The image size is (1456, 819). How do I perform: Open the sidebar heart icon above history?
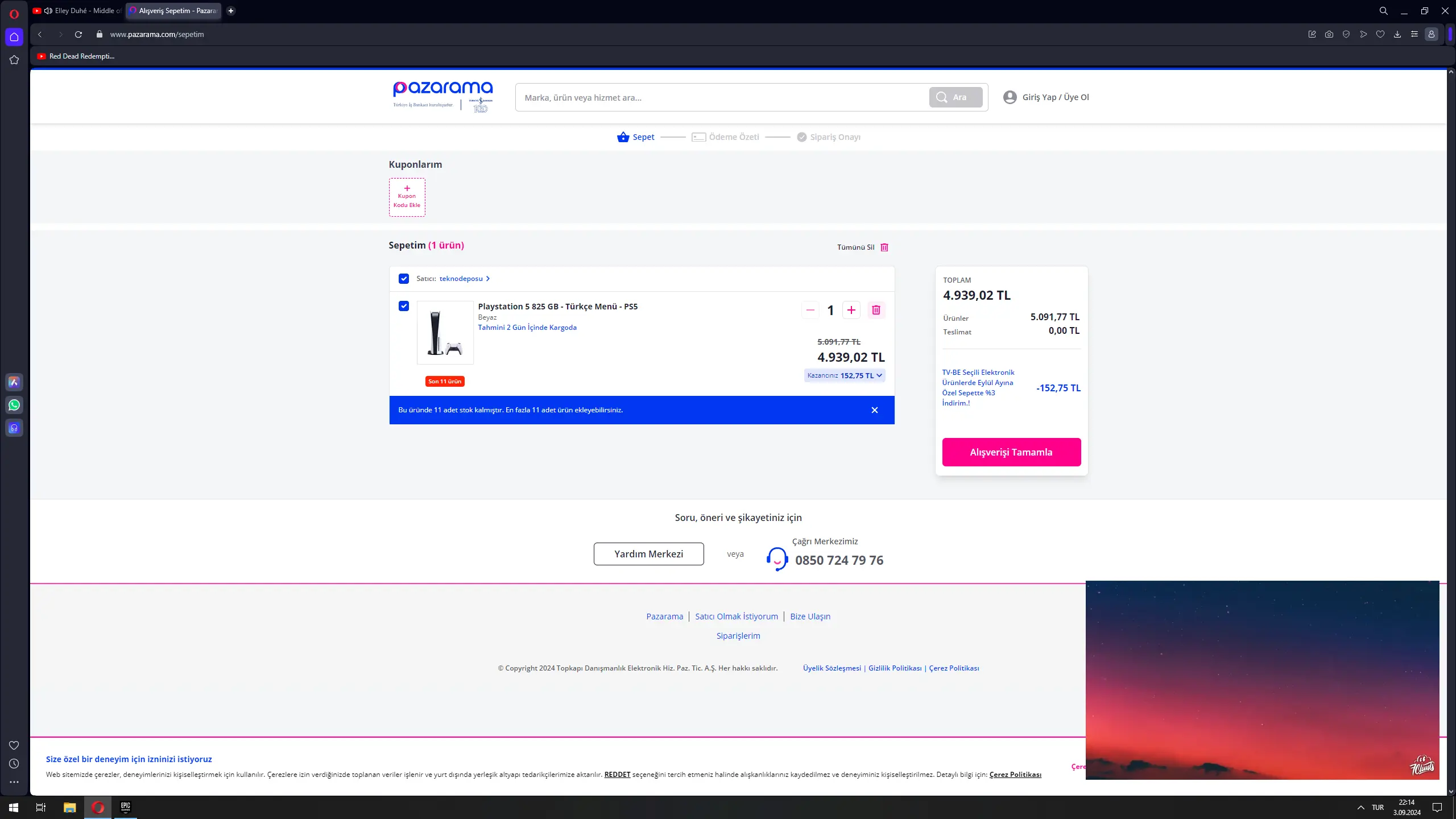tap(14, 745)
